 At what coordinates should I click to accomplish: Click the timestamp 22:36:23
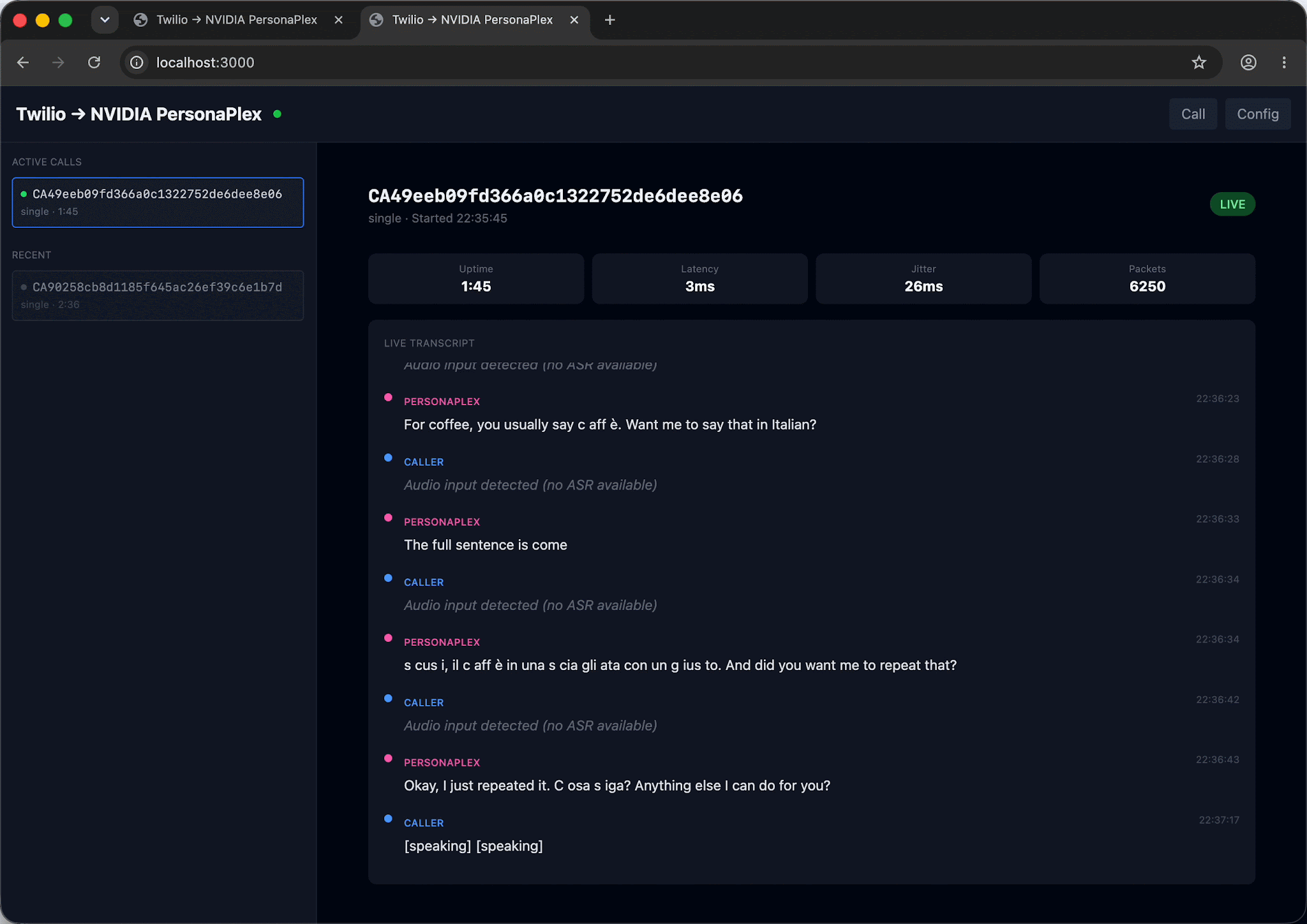(x=1217, y=399)
